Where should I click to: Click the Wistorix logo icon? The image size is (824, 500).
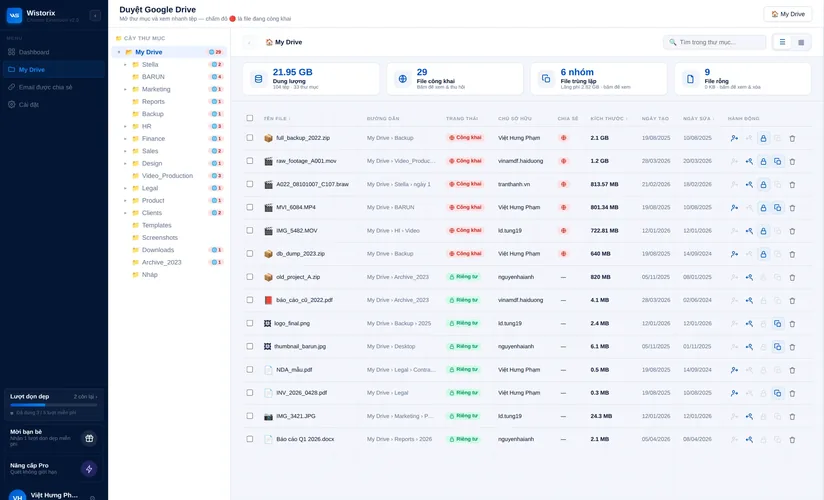[x=14, y=16]
